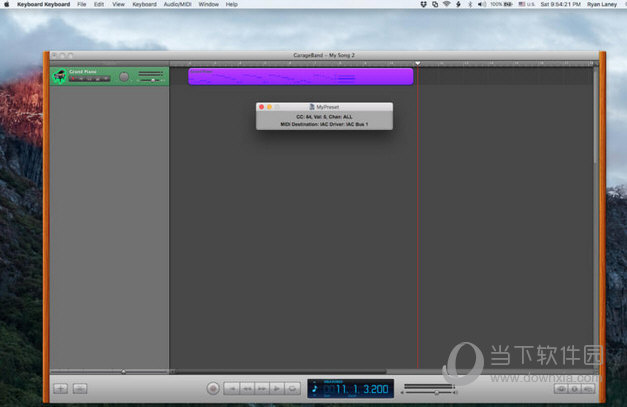Click the CC: 64, Val: 0, Chan: ALL text
Screen dimensions: 627x407
324,117
